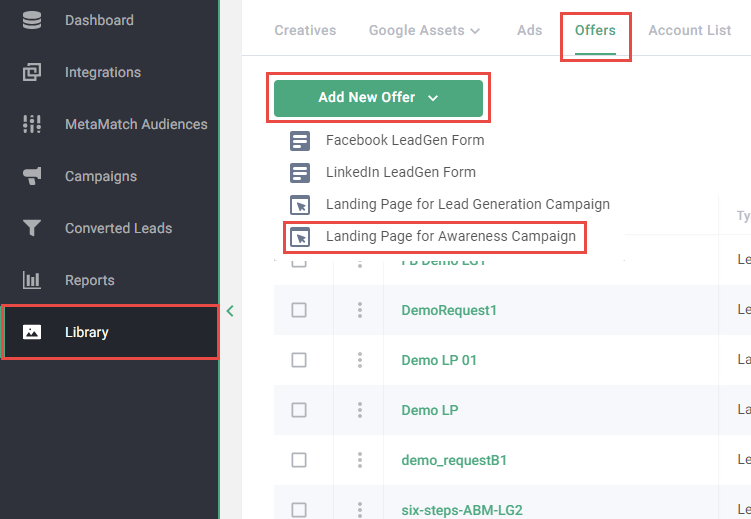Click the Library image icon
751x519 pixels.
click(x=32, y=332)
